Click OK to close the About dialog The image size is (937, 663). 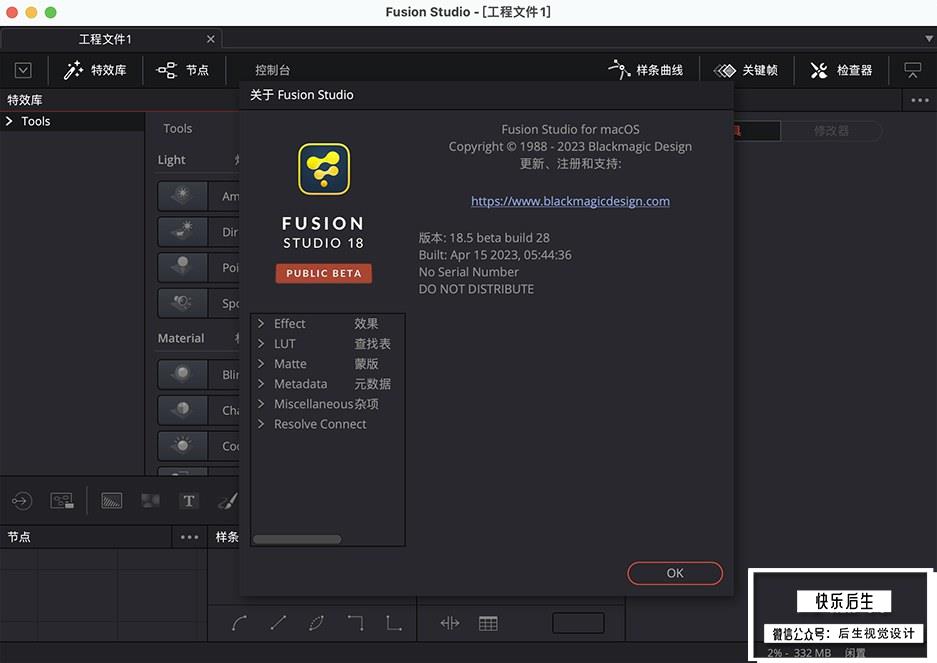pos(675,573)
